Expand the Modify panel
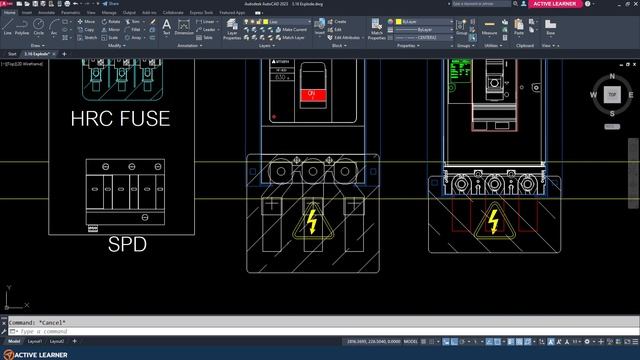This screenshot has width=640, height=360. pos(117,46)
